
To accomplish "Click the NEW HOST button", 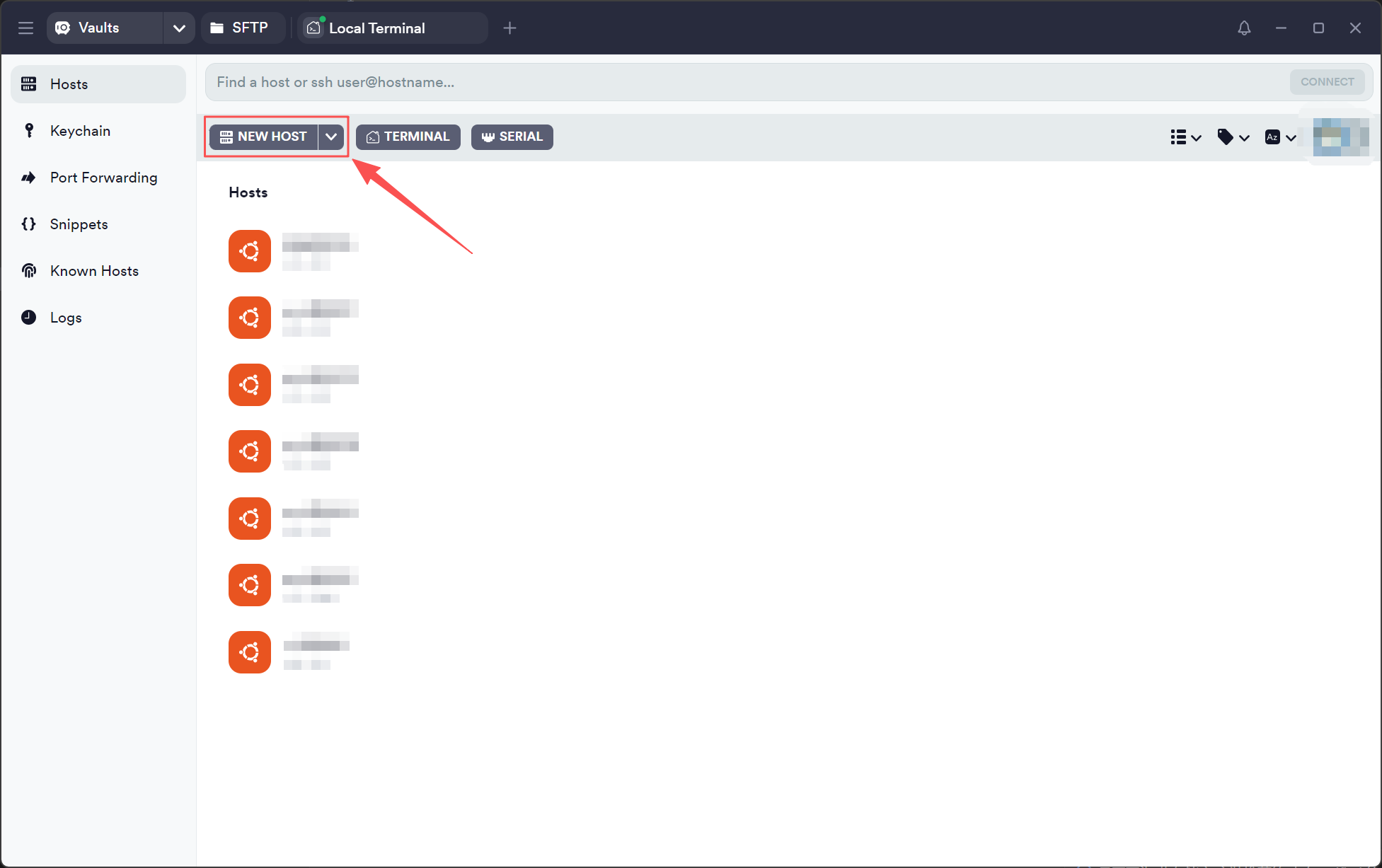I will pos(264,137).
